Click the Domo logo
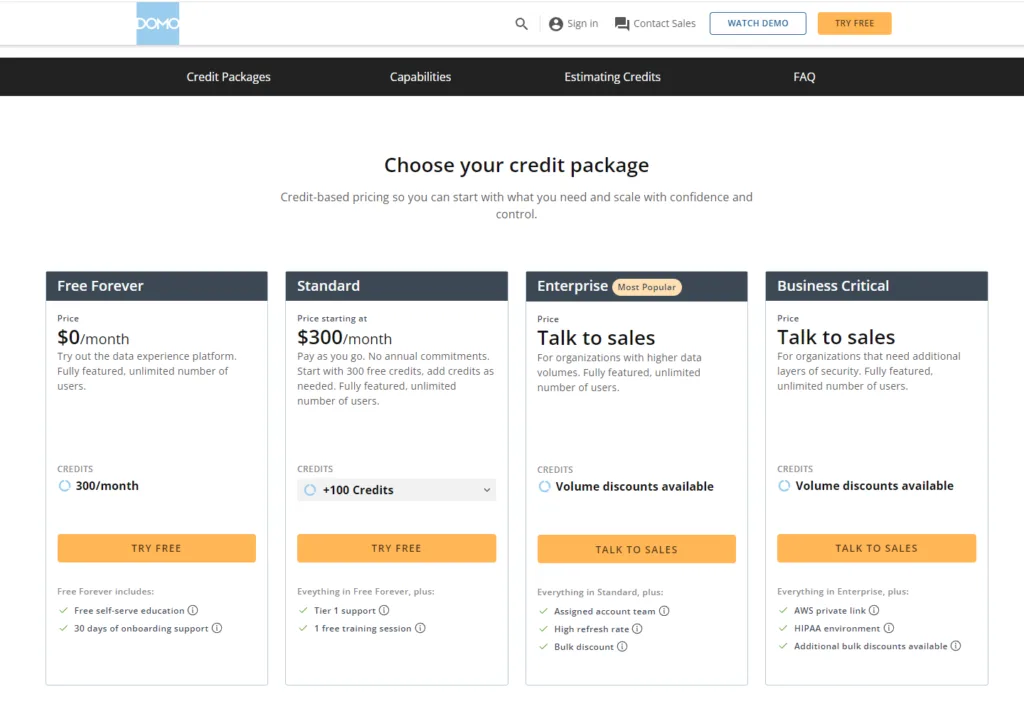The width and height of the screenshot is (1024, 704). tap(157, 24)
